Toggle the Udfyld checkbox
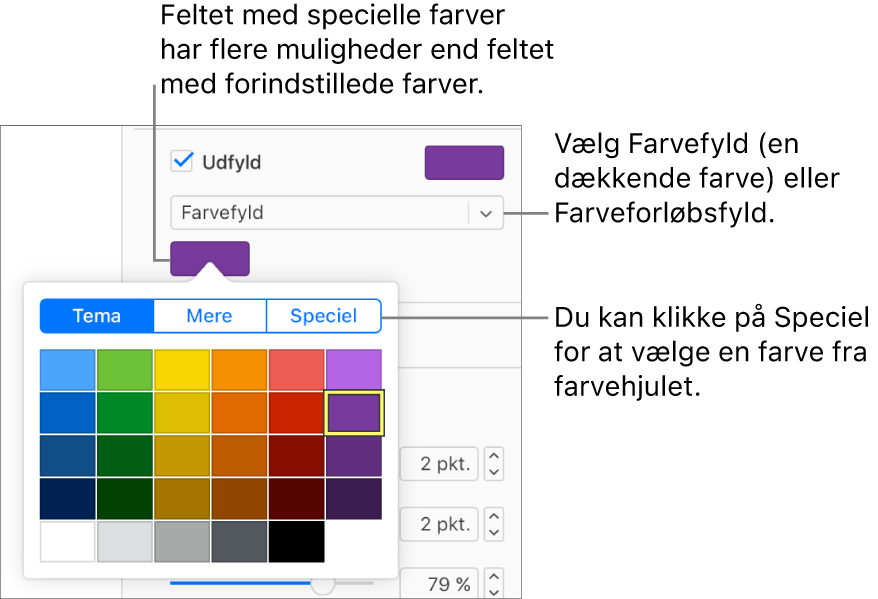 pos(183,161)
